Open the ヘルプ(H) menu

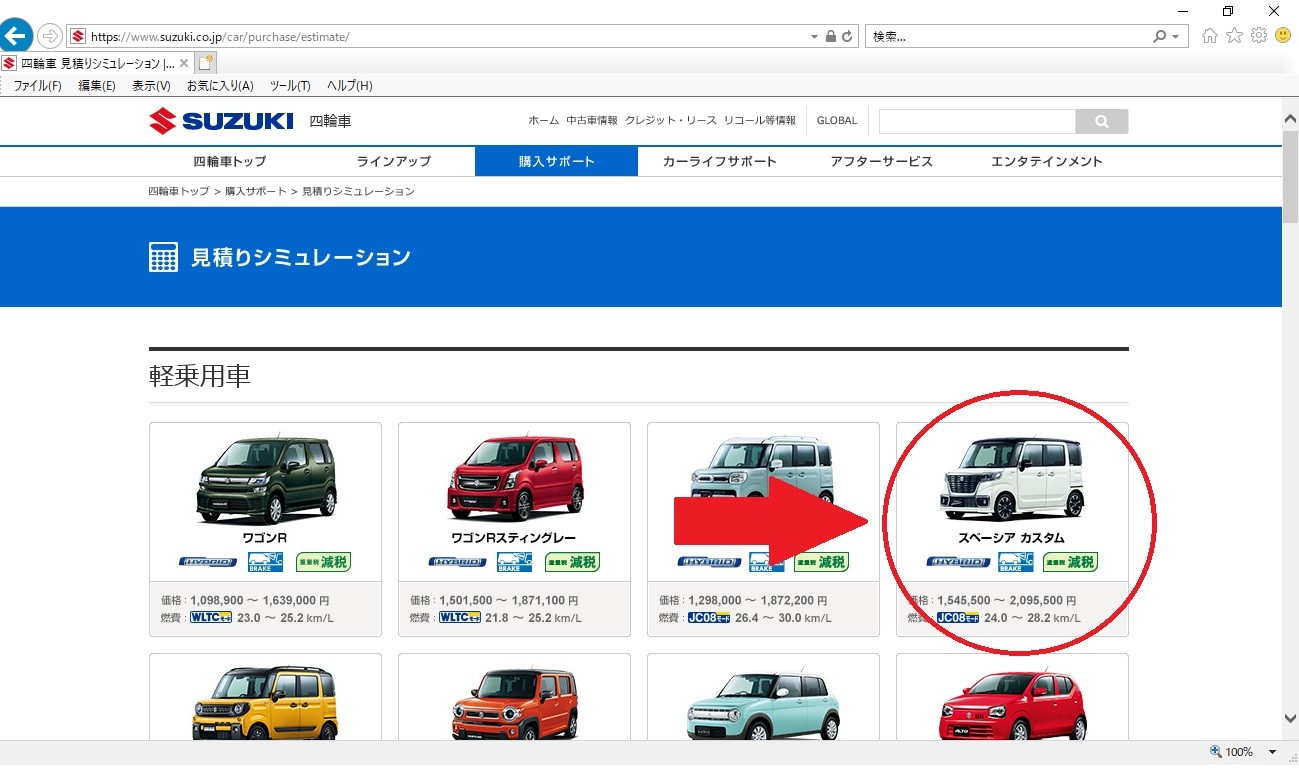tap(350, 86)
